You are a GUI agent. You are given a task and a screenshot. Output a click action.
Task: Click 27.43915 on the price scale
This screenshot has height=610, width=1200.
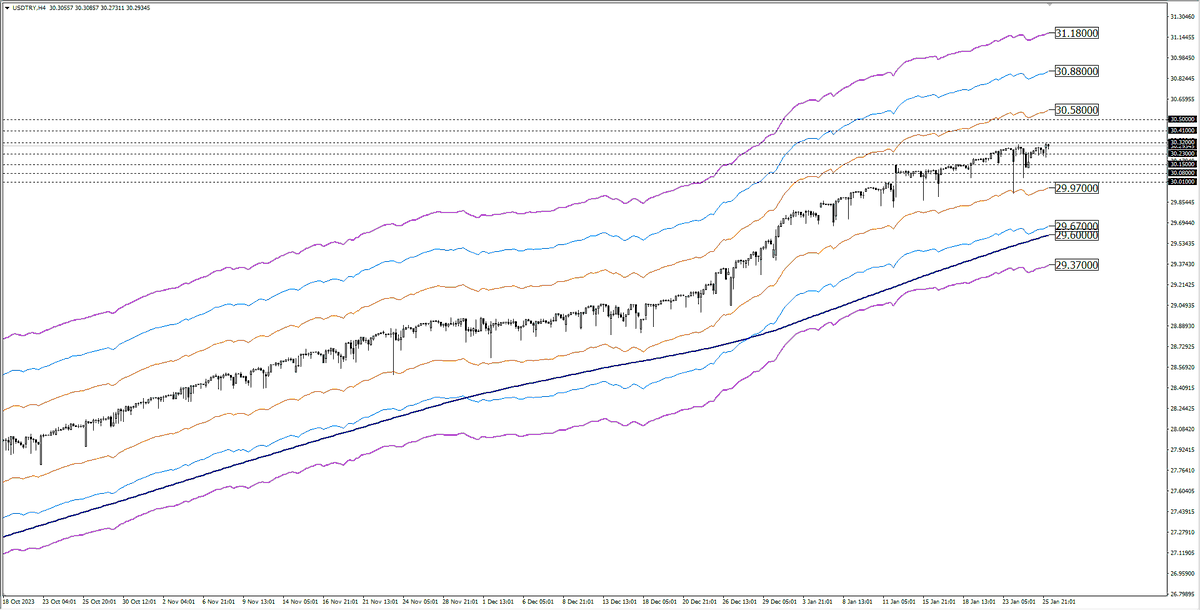click(1184, 511)
